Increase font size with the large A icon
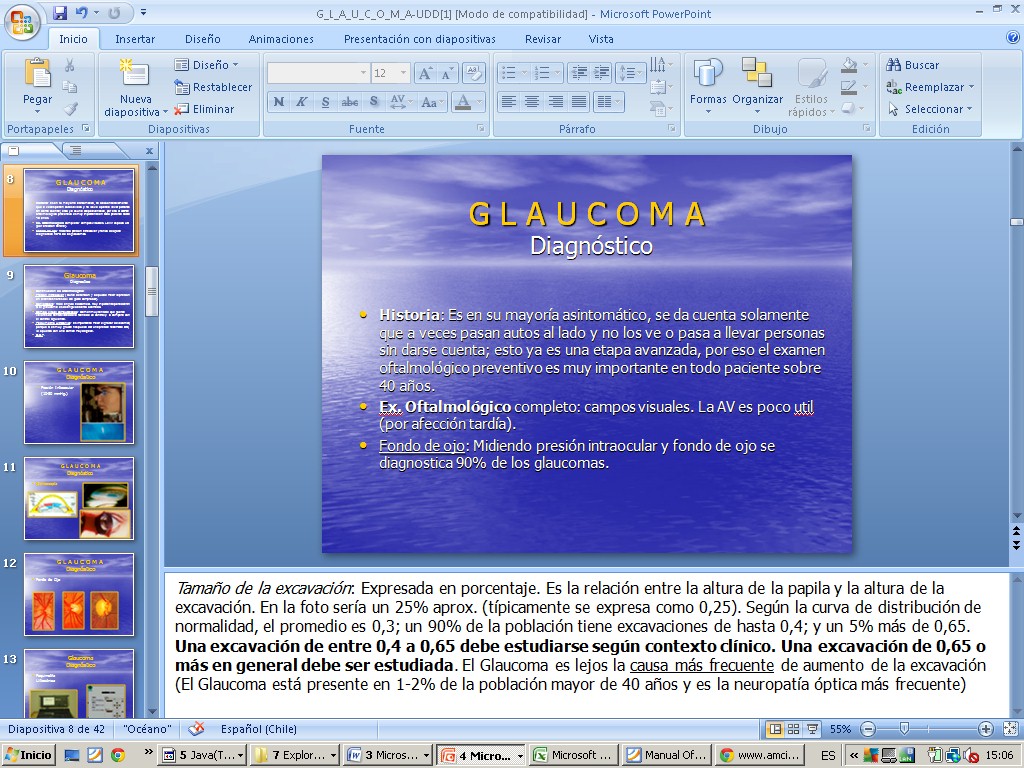The height and width of the screenshot is (768, 1024). [x=424, y=74]
